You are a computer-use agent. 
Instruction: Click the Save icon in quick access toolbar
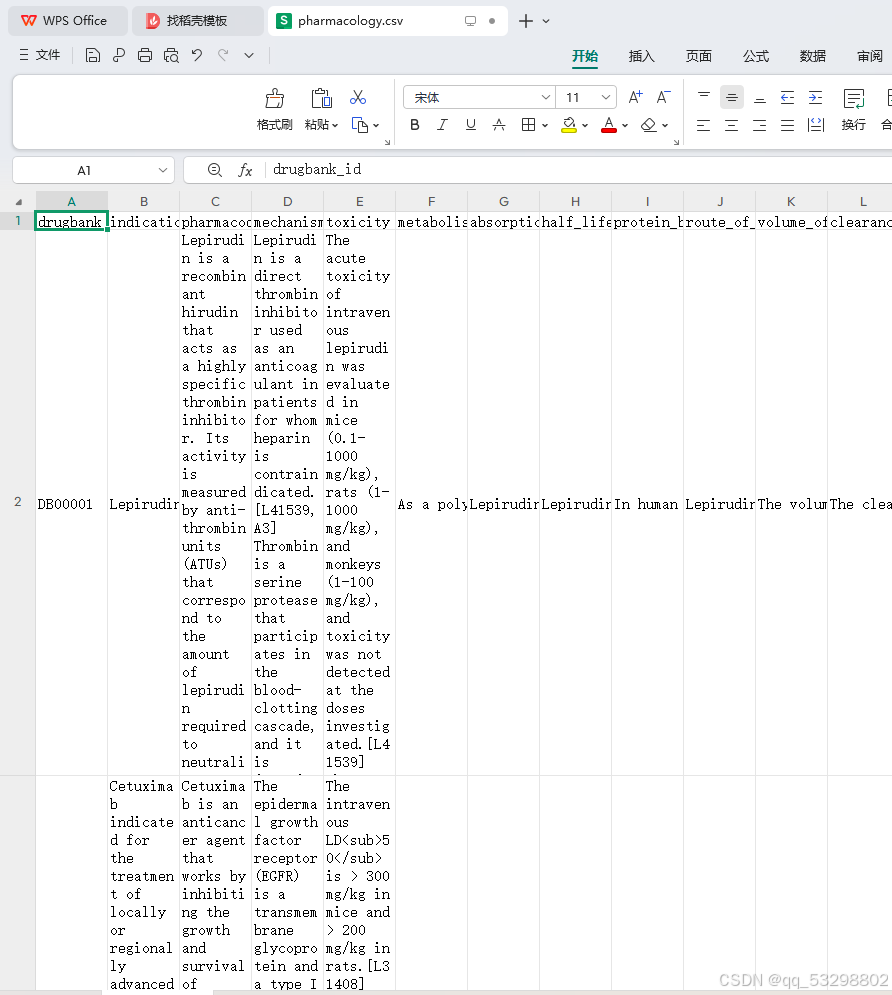pos(93,55)
